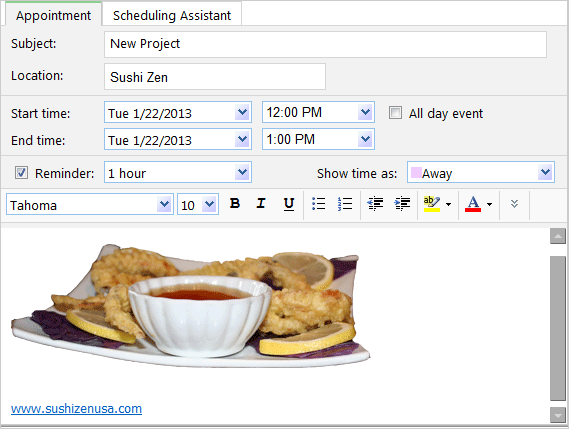Image resolution: width=569 pixels, height=429 pixels.
Task: Apply underline formatting
Action: (x=288, y=204)
